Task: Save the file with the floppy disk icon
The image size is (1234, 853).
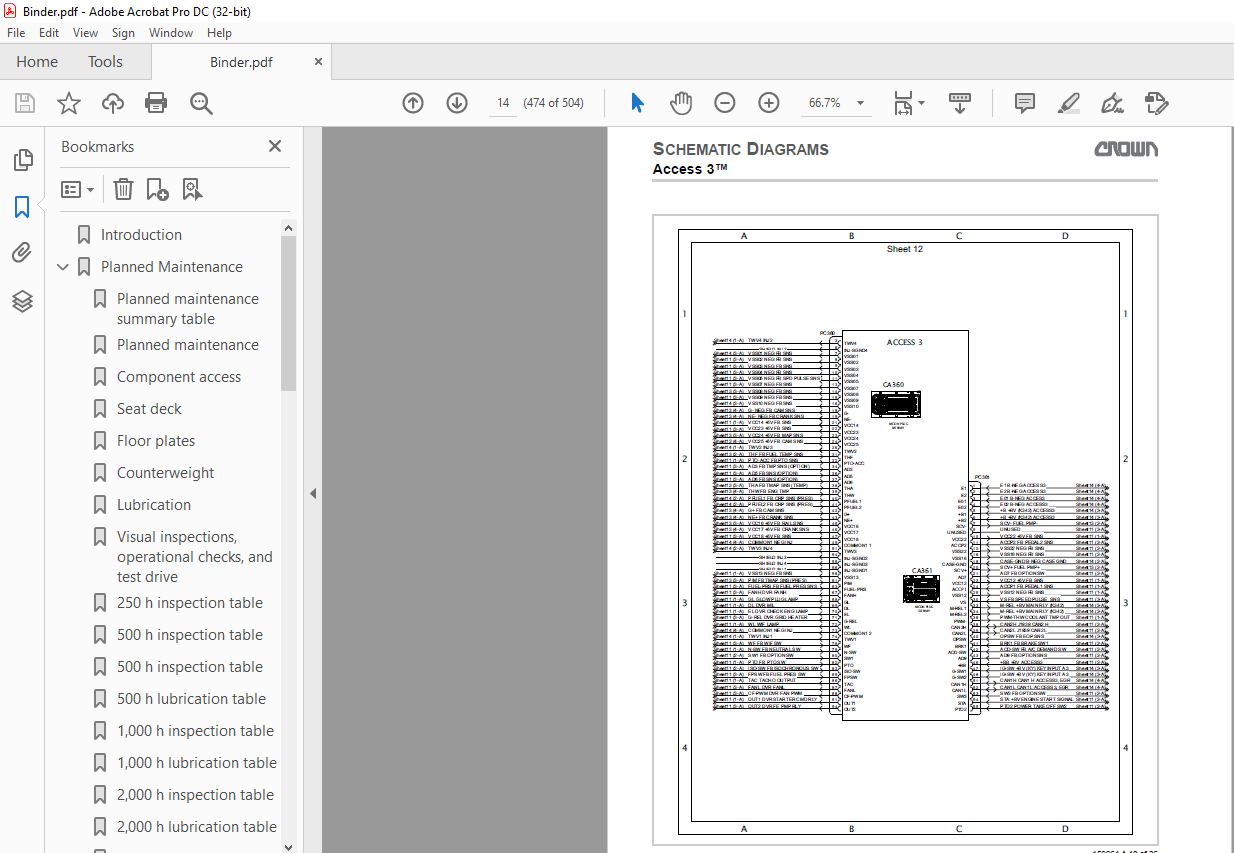Action: tap(25, 103)
